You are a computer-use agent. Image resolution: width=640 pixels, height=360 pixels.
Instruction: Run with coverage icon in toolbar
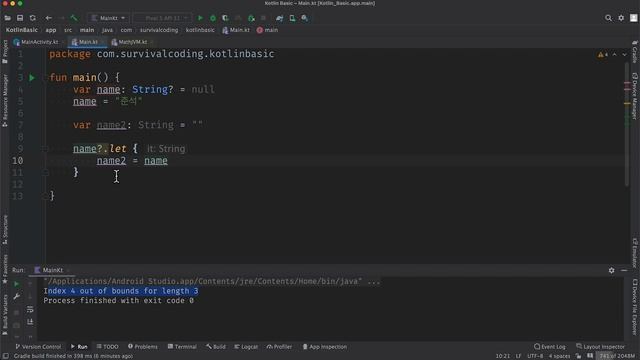coord(225,18)
